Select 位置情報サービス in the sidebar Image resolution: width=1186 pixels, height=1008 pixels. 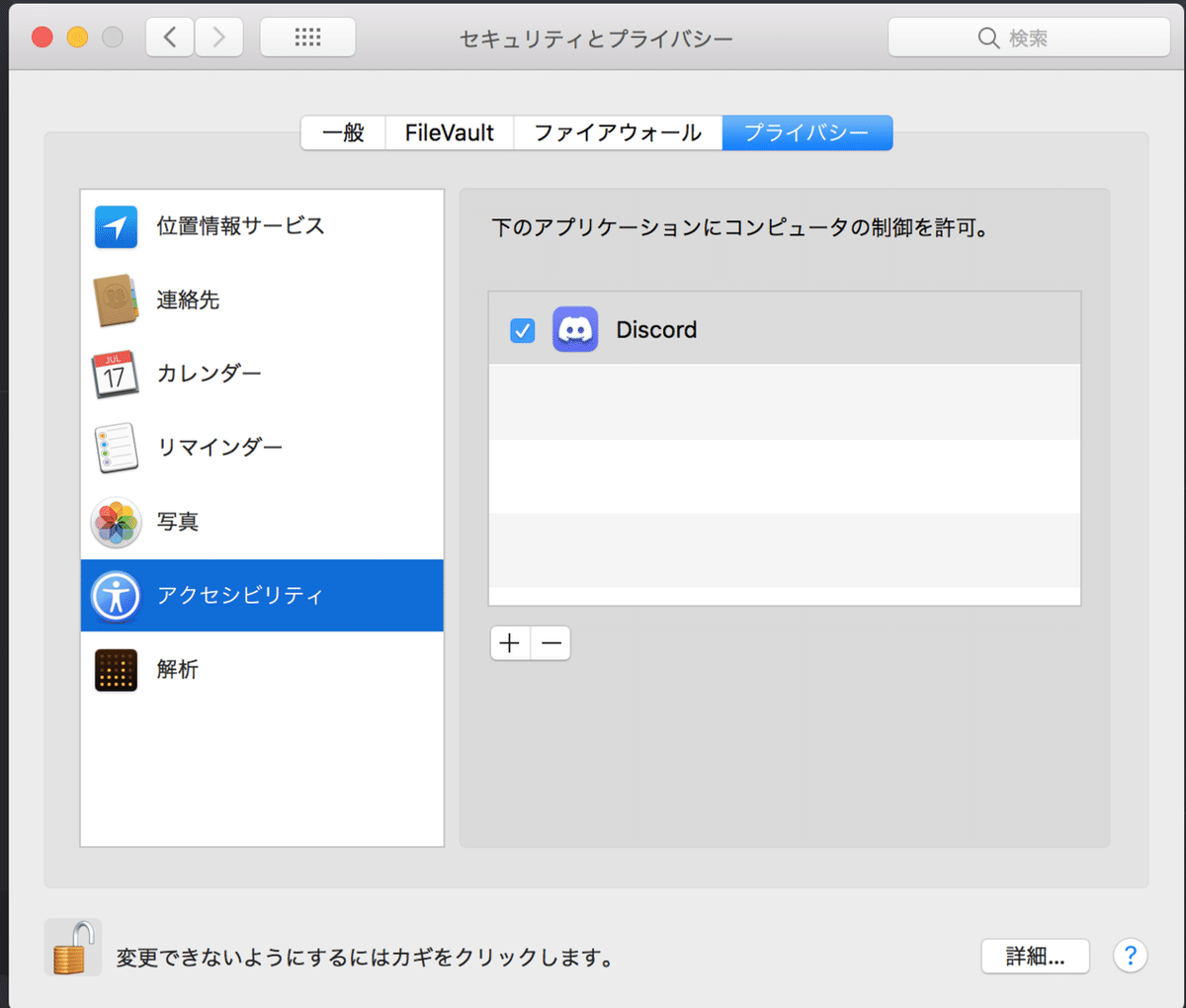click(x=262, y=226)
